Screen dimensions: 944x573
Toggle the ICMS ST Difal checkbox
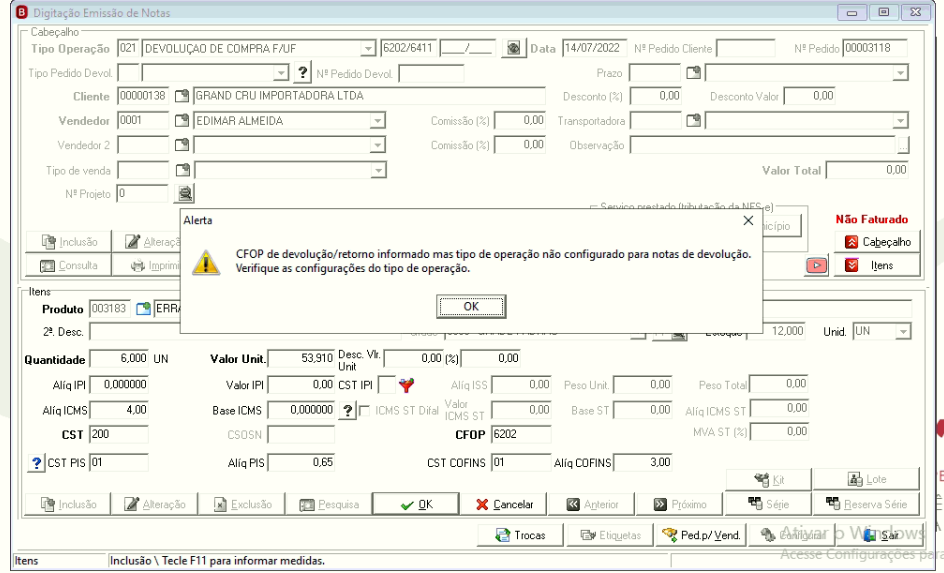point(364,411)
